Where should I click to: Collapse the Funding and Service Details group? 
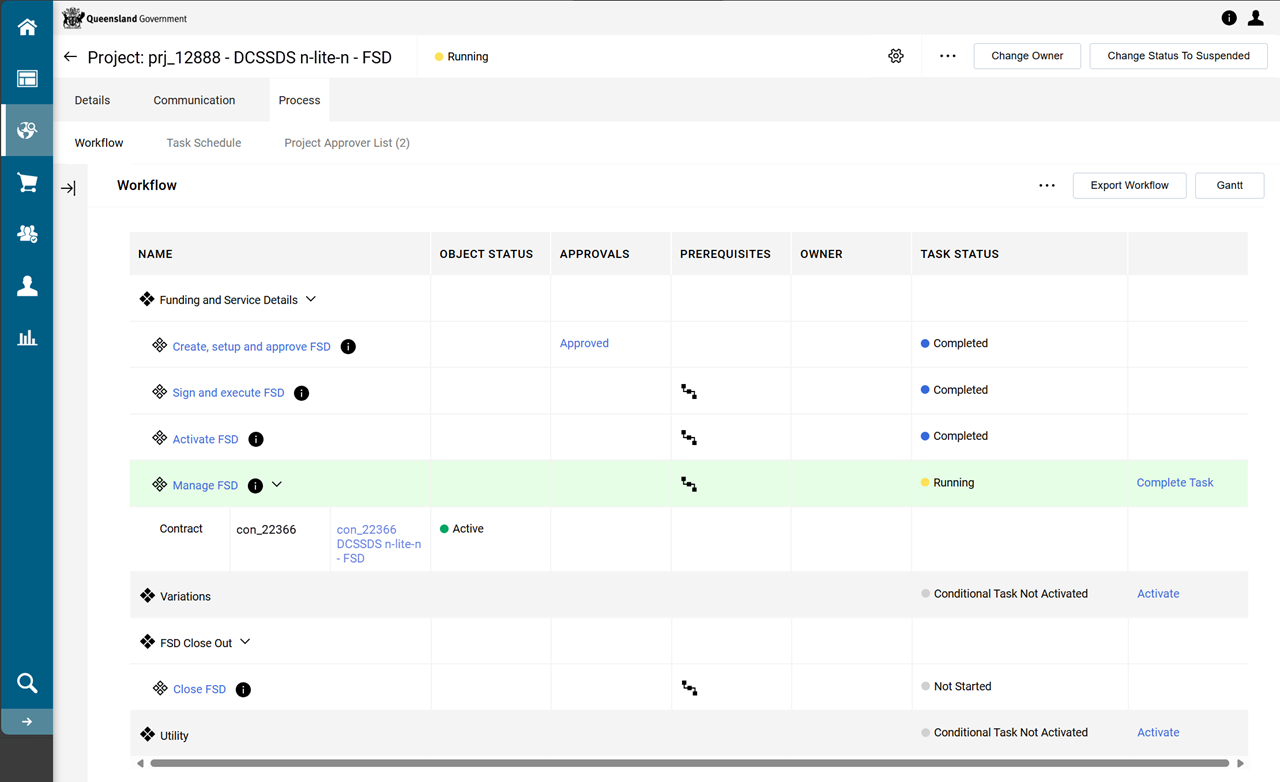pyautogui.click(x=310, y=299)
